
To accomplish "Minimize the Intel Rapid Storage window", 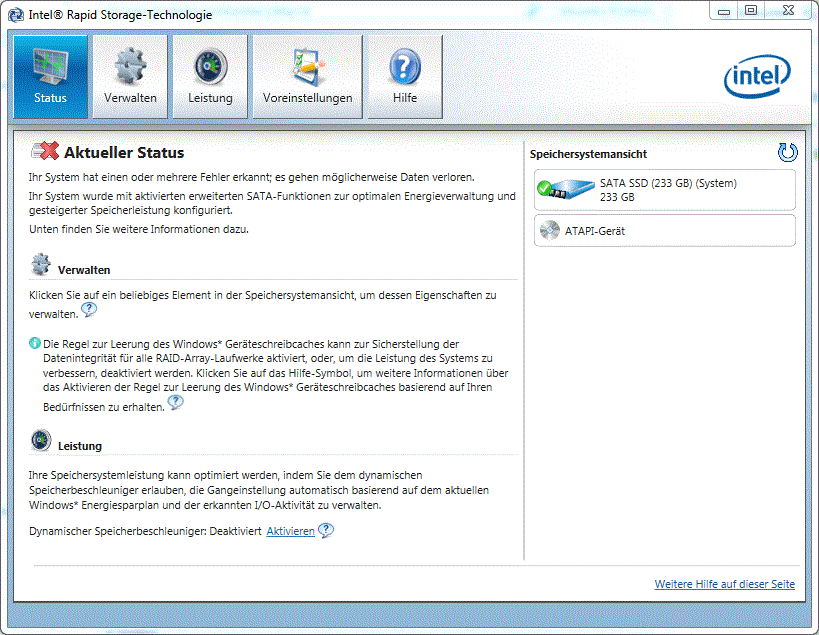I will click(x=724, y=11).
